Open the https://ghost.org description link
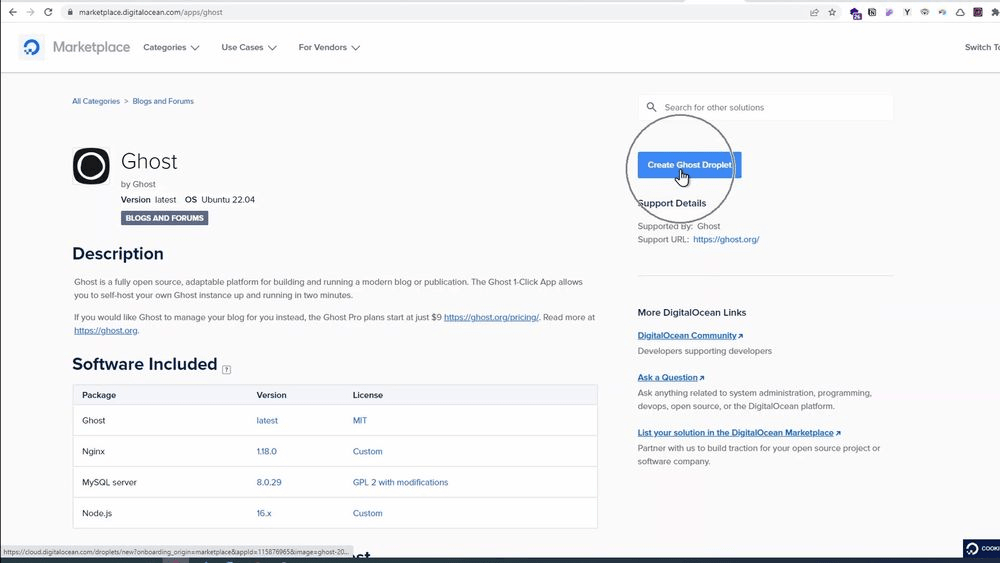 [x=105, y=330]
